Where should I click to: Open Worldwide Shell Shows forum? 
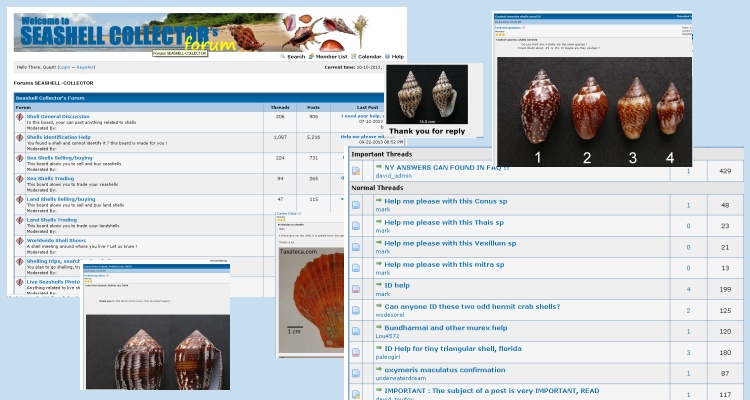pos(56,240)
